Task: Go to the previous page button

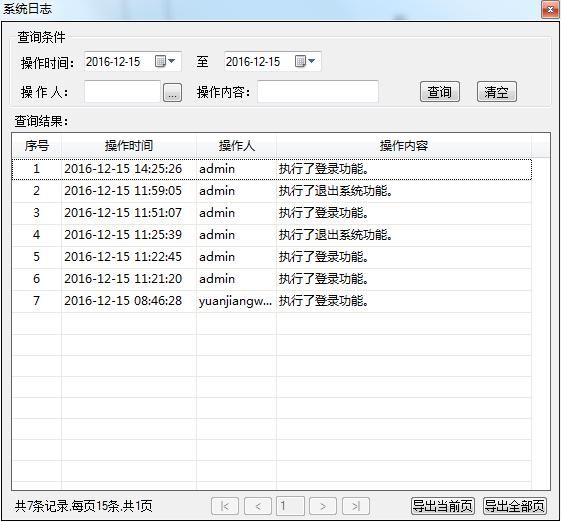Action: [x=258, y=506]
